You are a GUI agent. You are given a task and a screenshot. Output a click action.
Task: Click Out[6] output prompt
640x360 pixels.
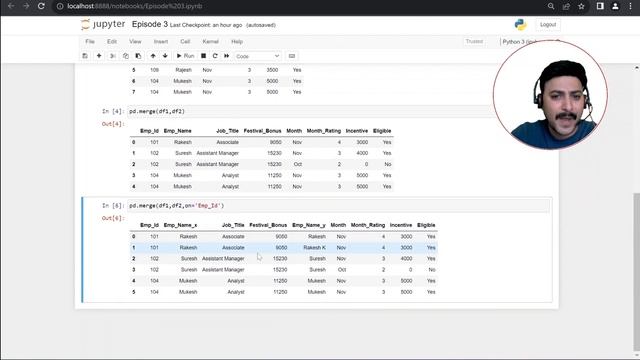(x=113, y=218)
